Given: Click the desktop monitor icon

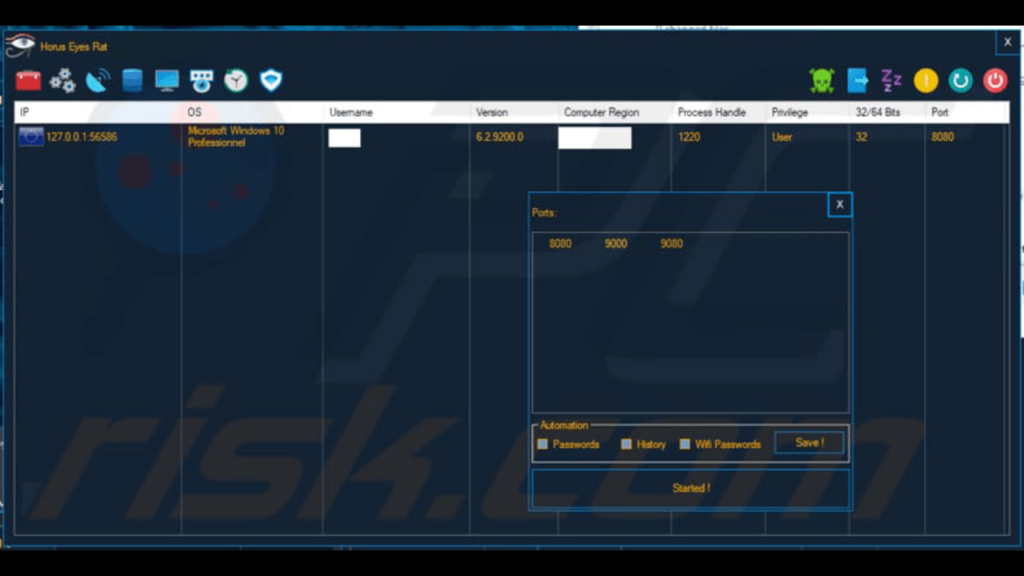Looking at the screenshot, I should pos(167,80).
